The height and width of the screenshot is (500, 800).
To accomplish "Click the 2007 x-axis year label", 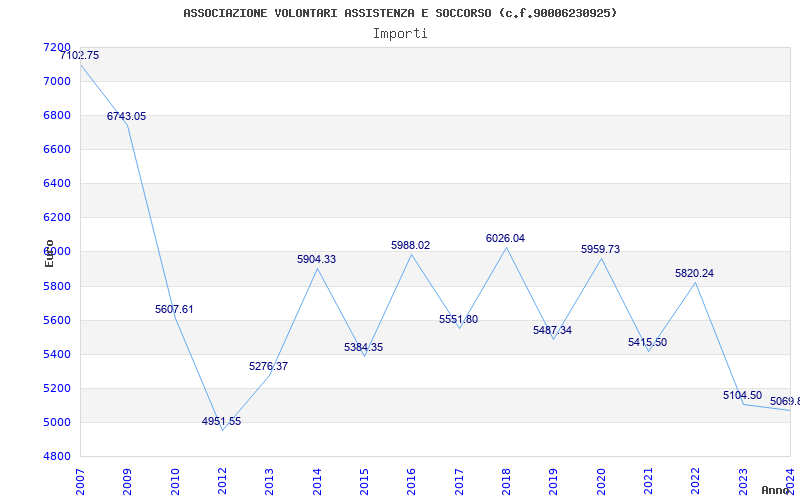I will tap(80, 481).
